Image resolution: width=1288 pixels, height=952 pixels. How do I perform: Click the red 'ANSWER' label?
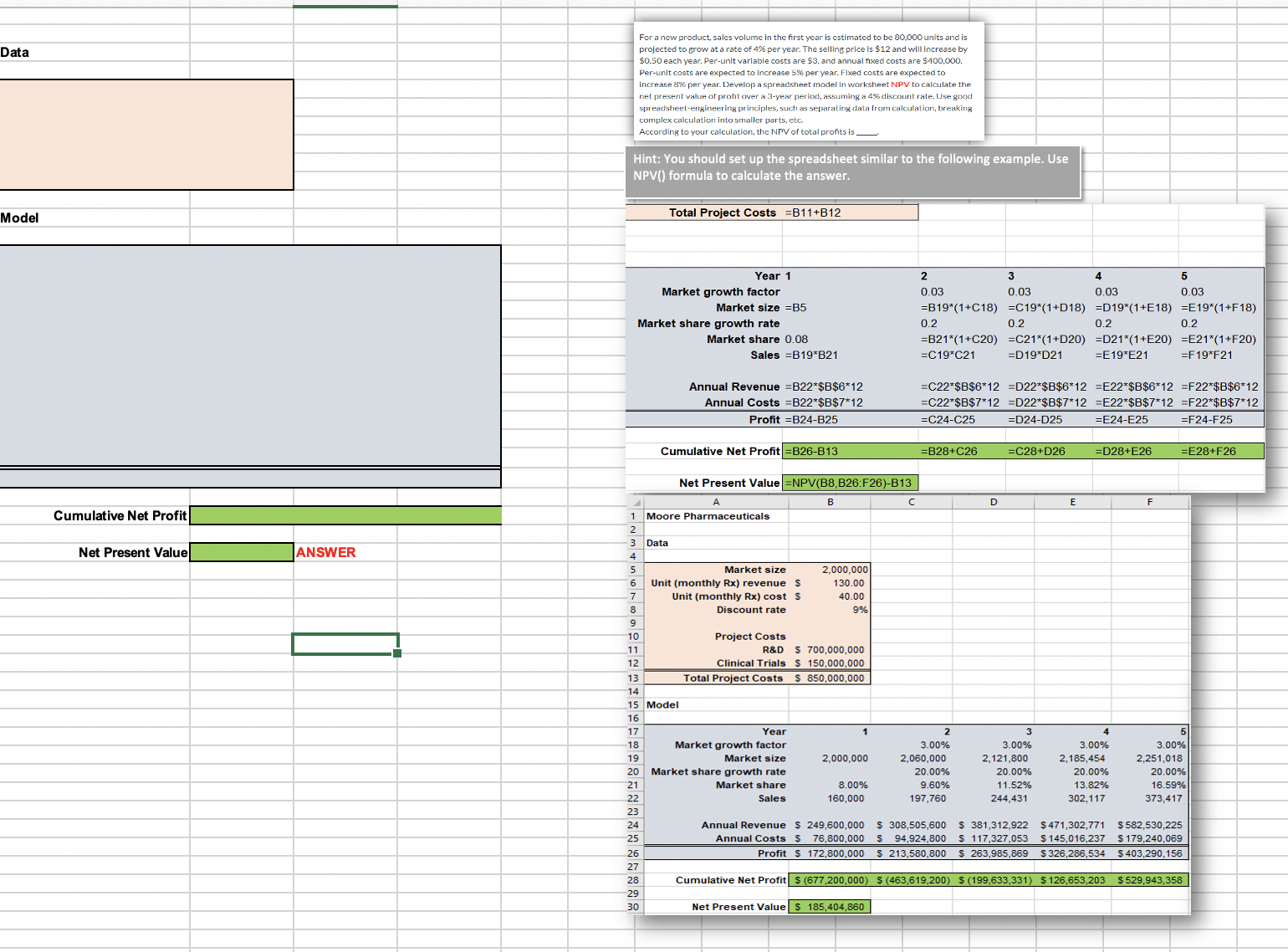coord(326,552)
